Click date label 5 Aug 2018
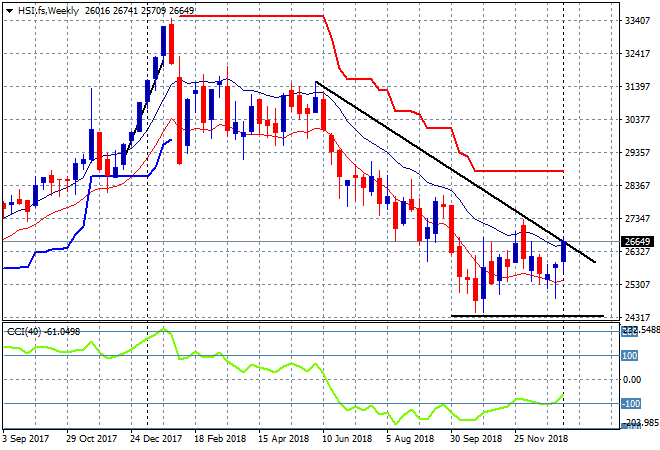Viewport: 660px width, 450px height. (x=410, y=439)
